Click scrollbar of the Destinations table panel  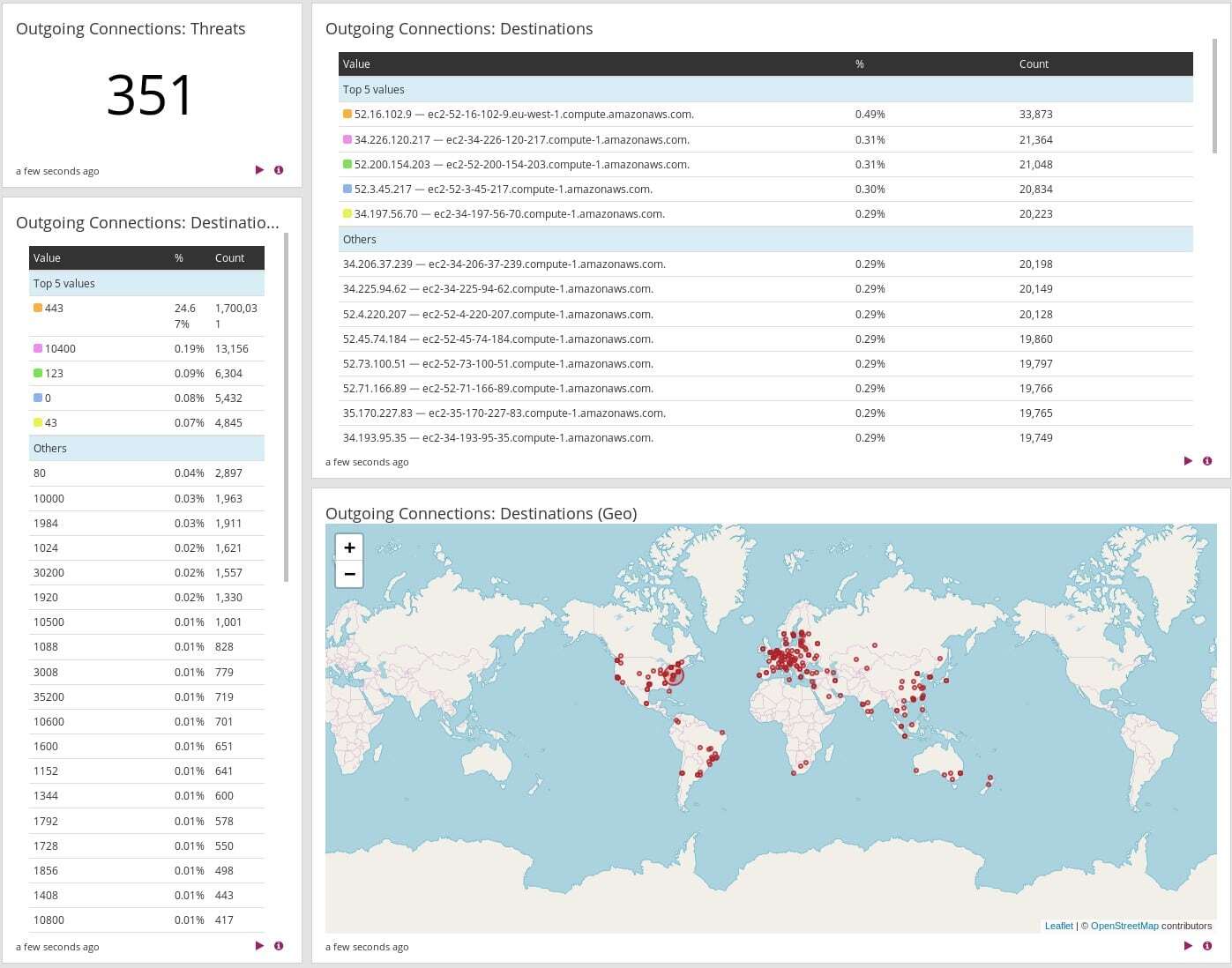pyautogui.click(x=1214, y=95)
